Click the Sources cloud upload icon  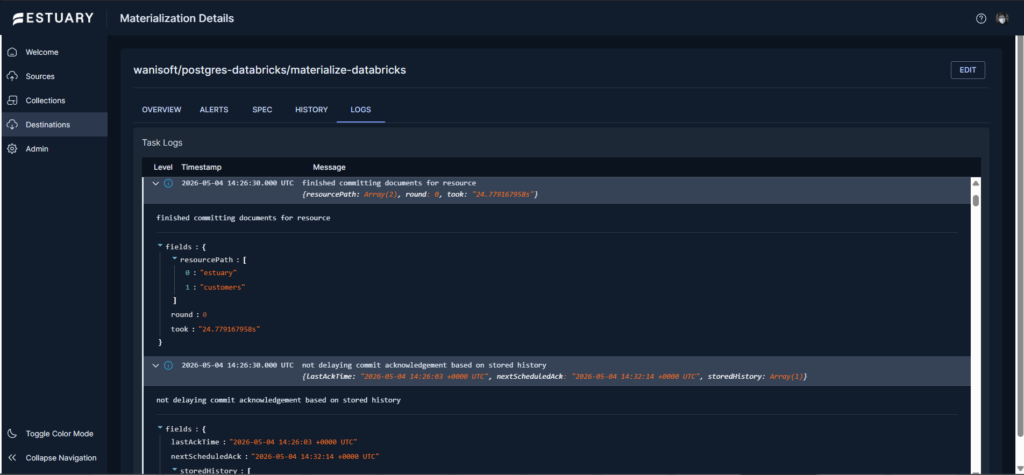pyautogui.click(x=12, y=76)
